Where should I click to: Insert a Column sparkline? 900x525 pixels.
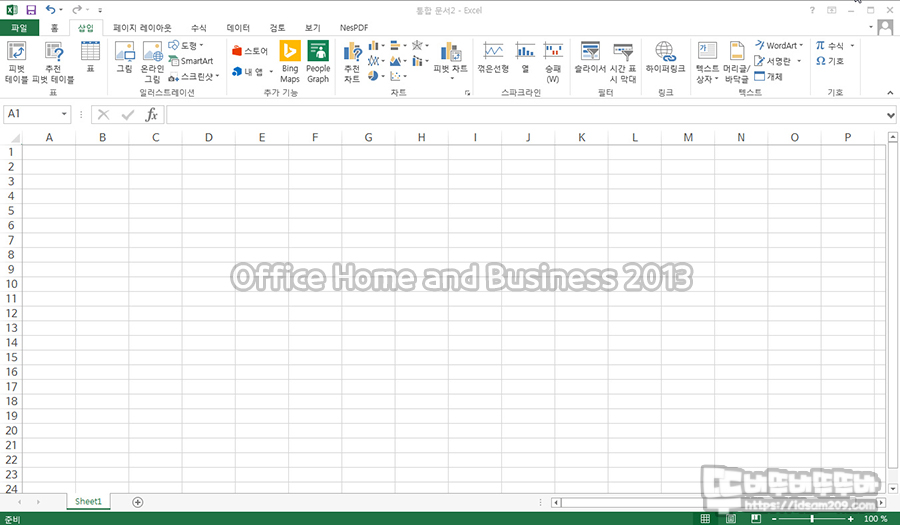(525, 57)
